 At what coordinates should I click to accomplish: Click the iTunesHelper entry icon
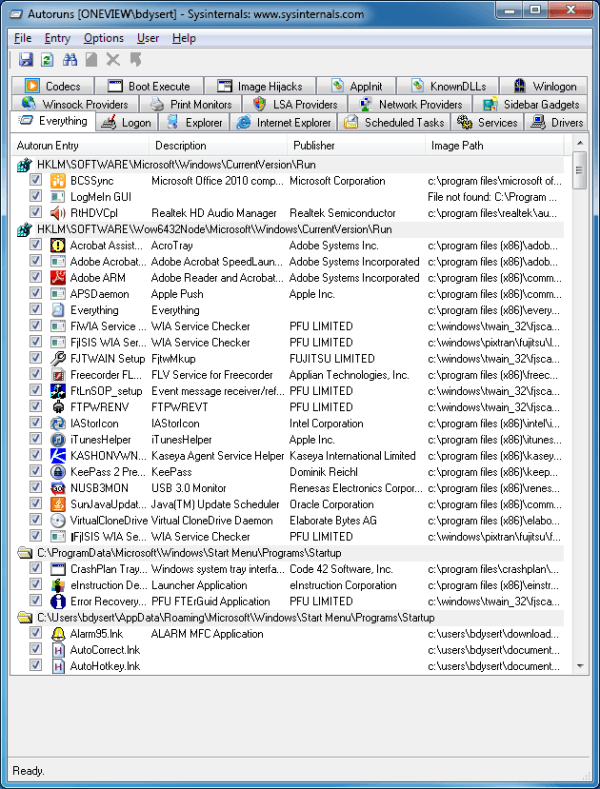[x=58, y=439]
